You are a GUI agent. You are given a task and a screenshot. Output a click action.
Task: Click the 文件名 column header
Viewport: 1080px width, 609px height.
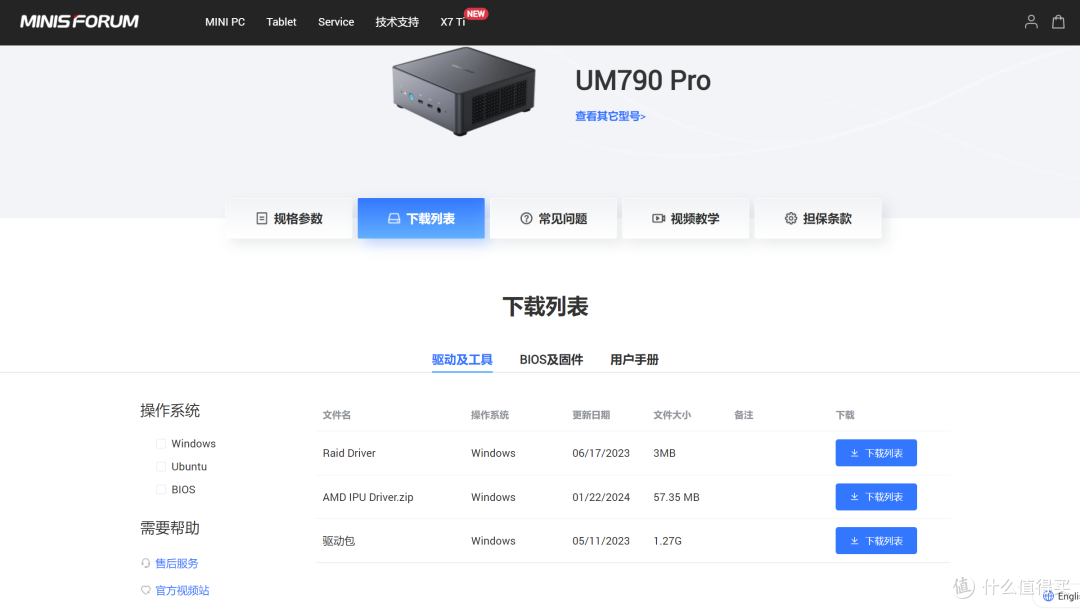click(x=337, y=415)
